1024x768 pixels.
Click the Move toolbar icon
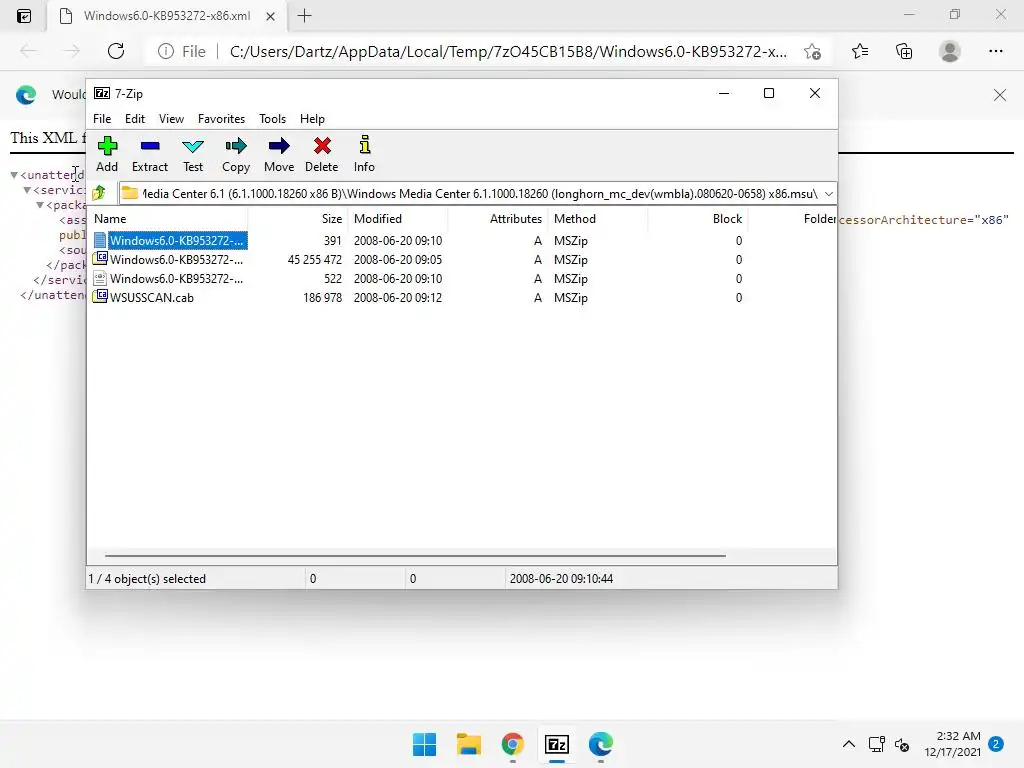tap(279, 154)
